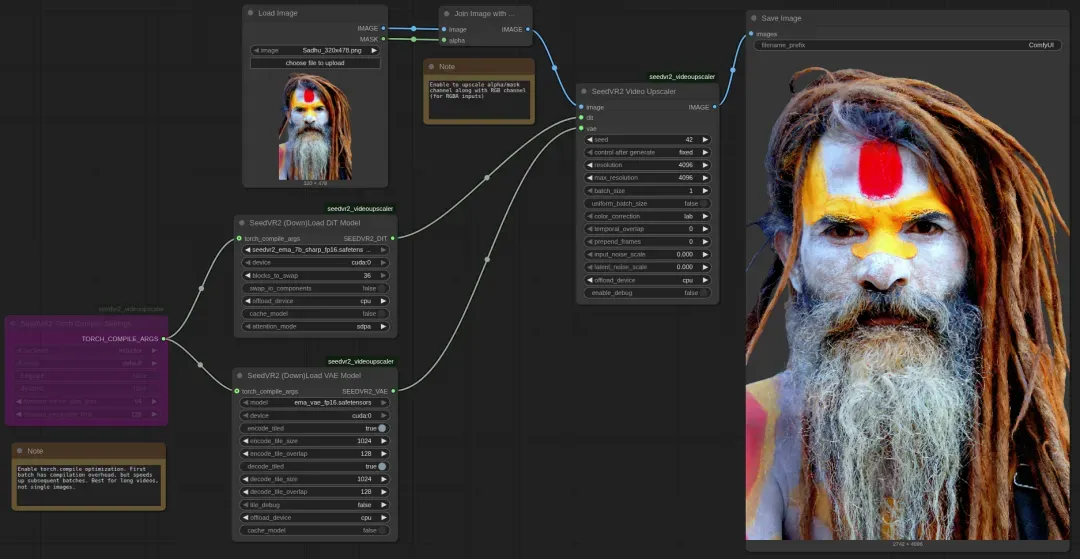
Task: Collapse the Load Image node via its title dot
Action: pos(251,13)
